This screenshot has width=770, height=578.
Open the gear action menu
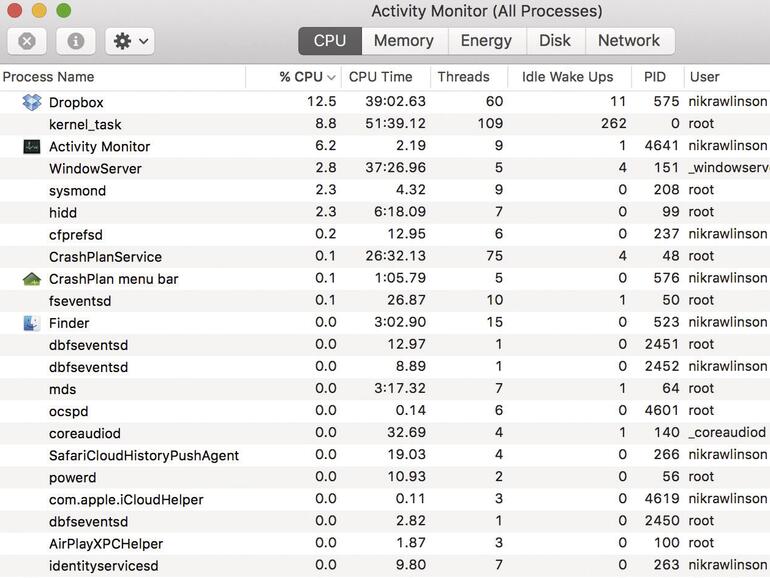point(132,41)
